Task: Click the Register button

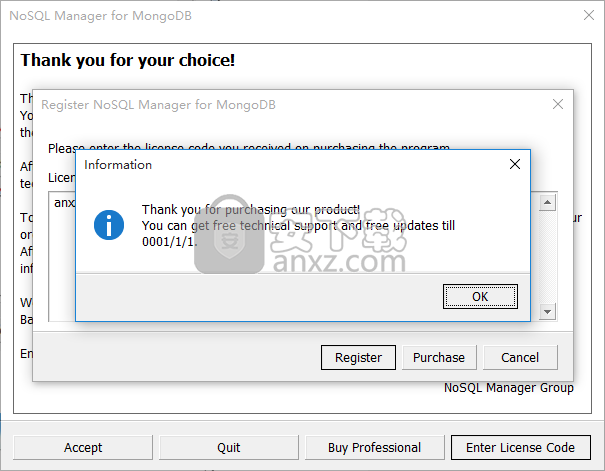Action: pos(358,358)
